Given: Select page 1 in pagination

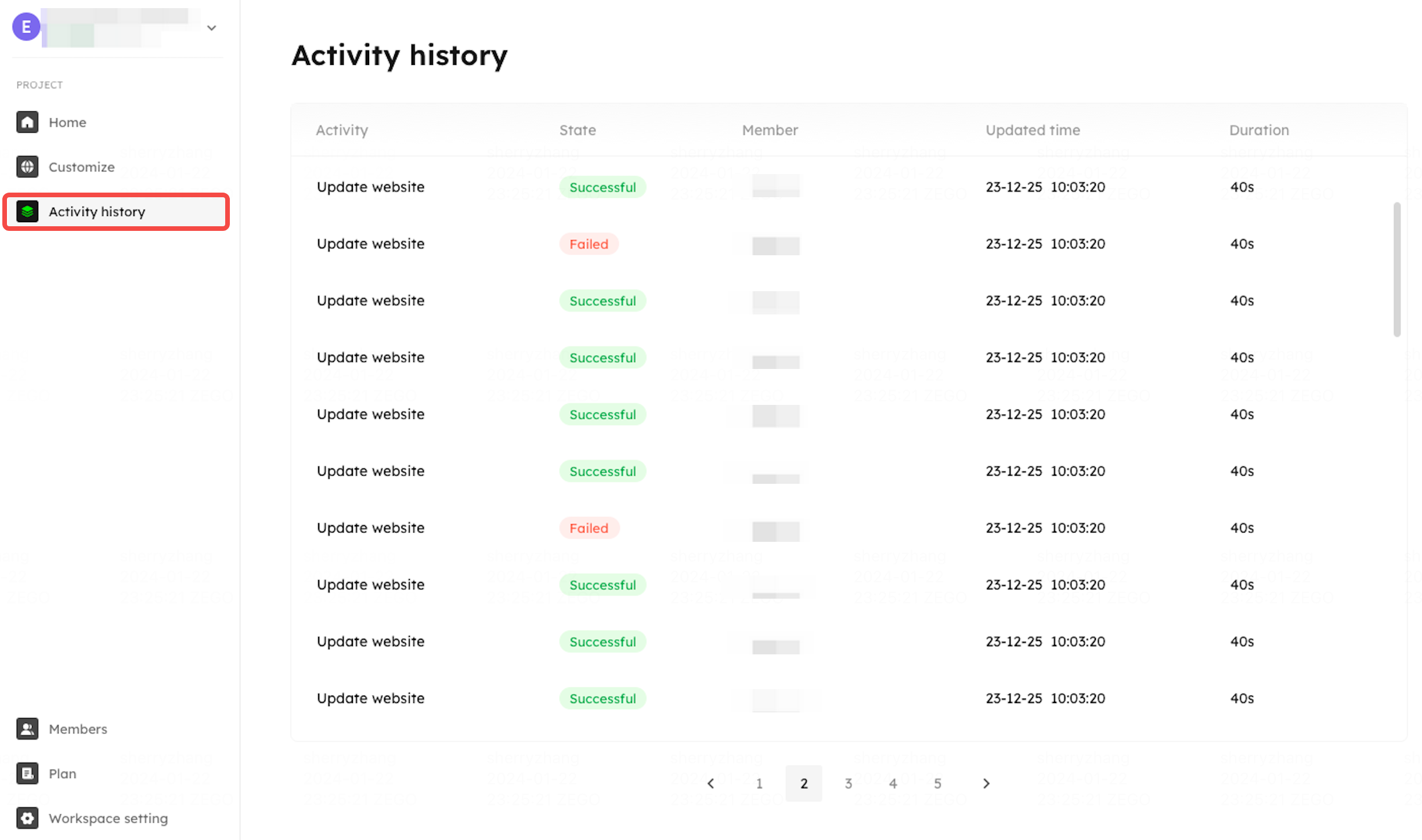Looking at the screenshot, I should (759, 784).
